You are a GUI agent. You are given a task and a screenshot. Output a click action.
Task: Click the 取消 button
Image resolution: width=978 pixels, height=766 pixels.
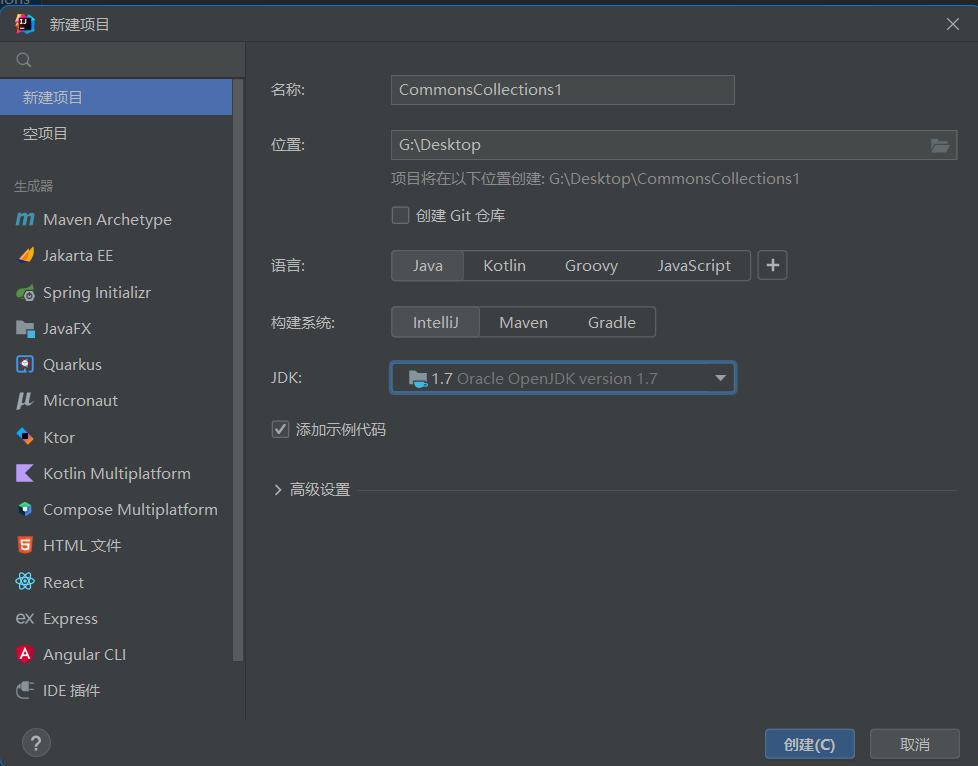(x=914, y=744)
